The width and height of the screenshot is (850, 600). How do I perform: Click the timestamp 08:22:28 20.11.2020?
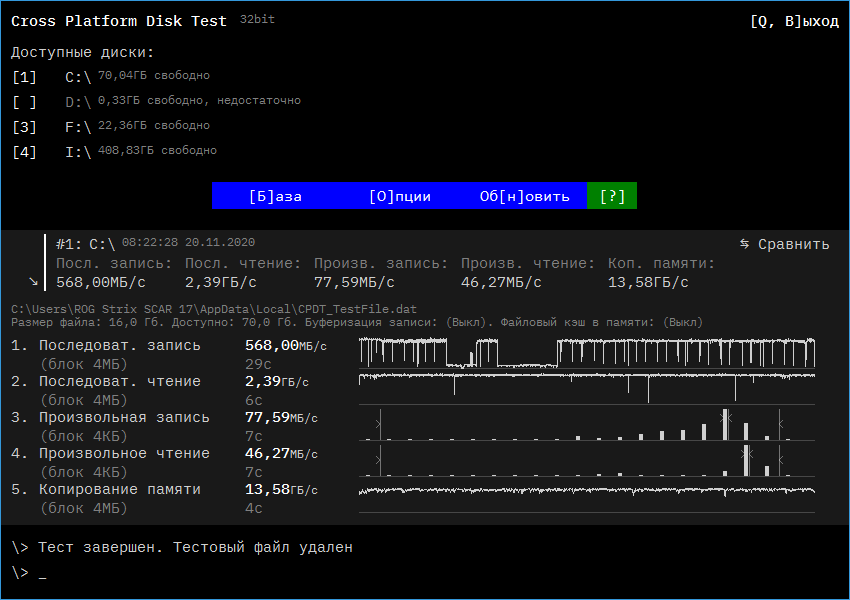(x=188, y=242)
